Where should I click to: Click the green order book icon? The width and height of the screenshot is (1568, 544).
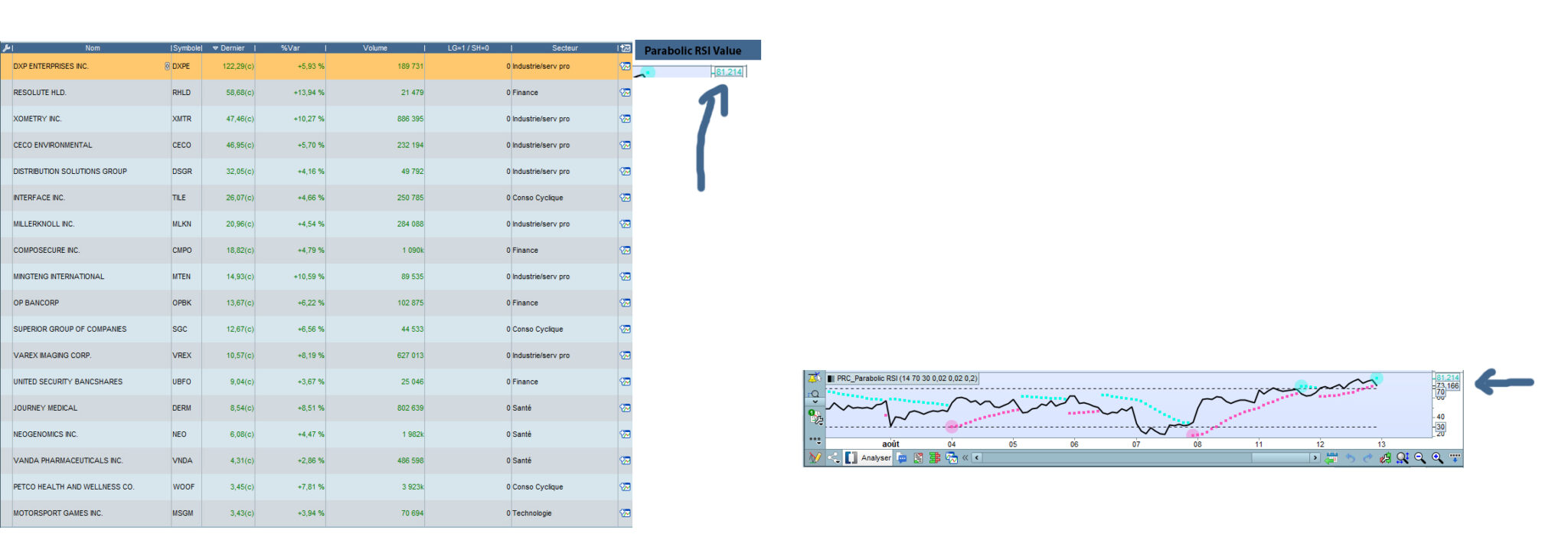coord(935,458)
